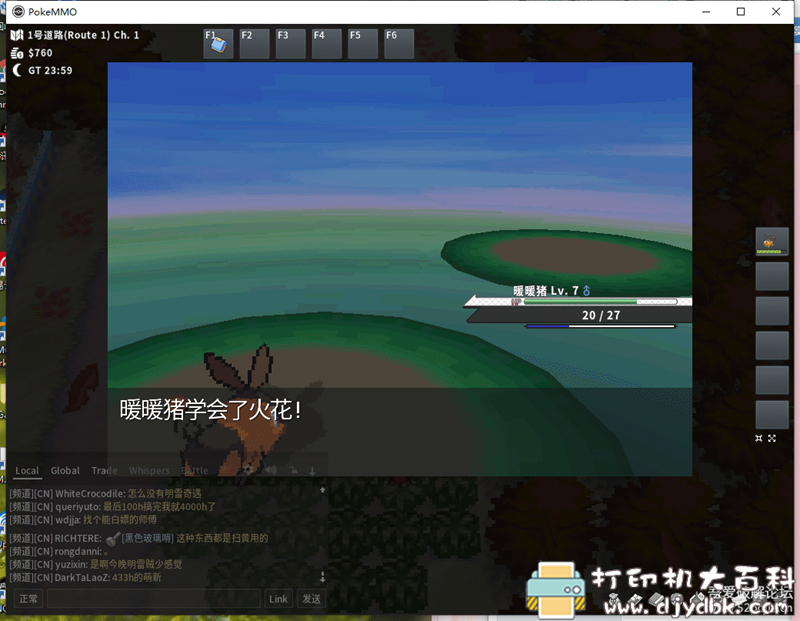Click the map icon beside Route 1 label
Viewport: 800px width, 621px height.
click(17, 35)
